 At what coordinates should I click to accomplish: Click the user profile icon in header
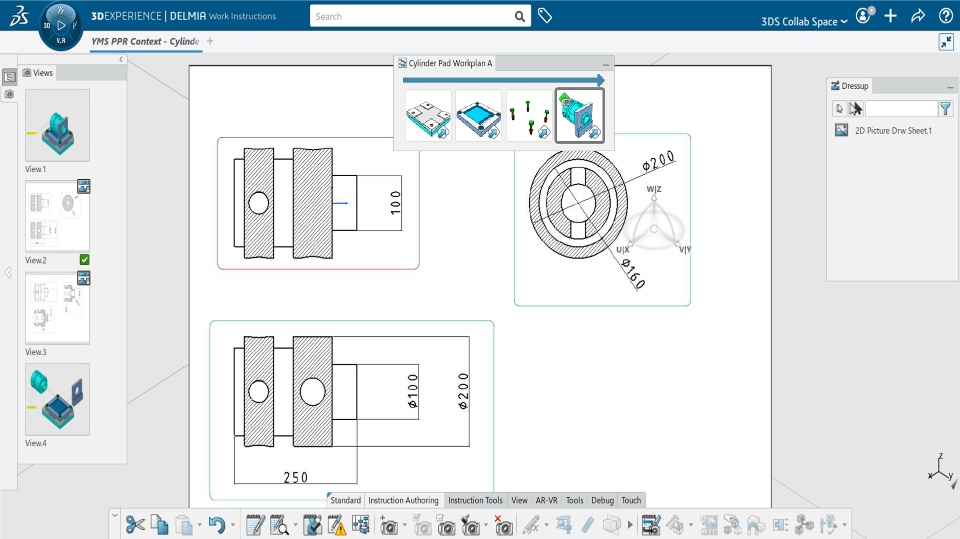(864, 15)
